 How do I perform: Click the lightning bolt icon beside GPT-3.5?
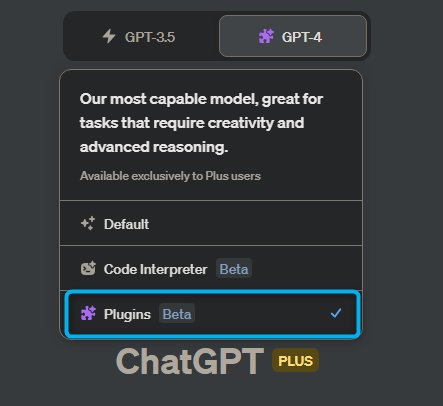tap(109, 36)
